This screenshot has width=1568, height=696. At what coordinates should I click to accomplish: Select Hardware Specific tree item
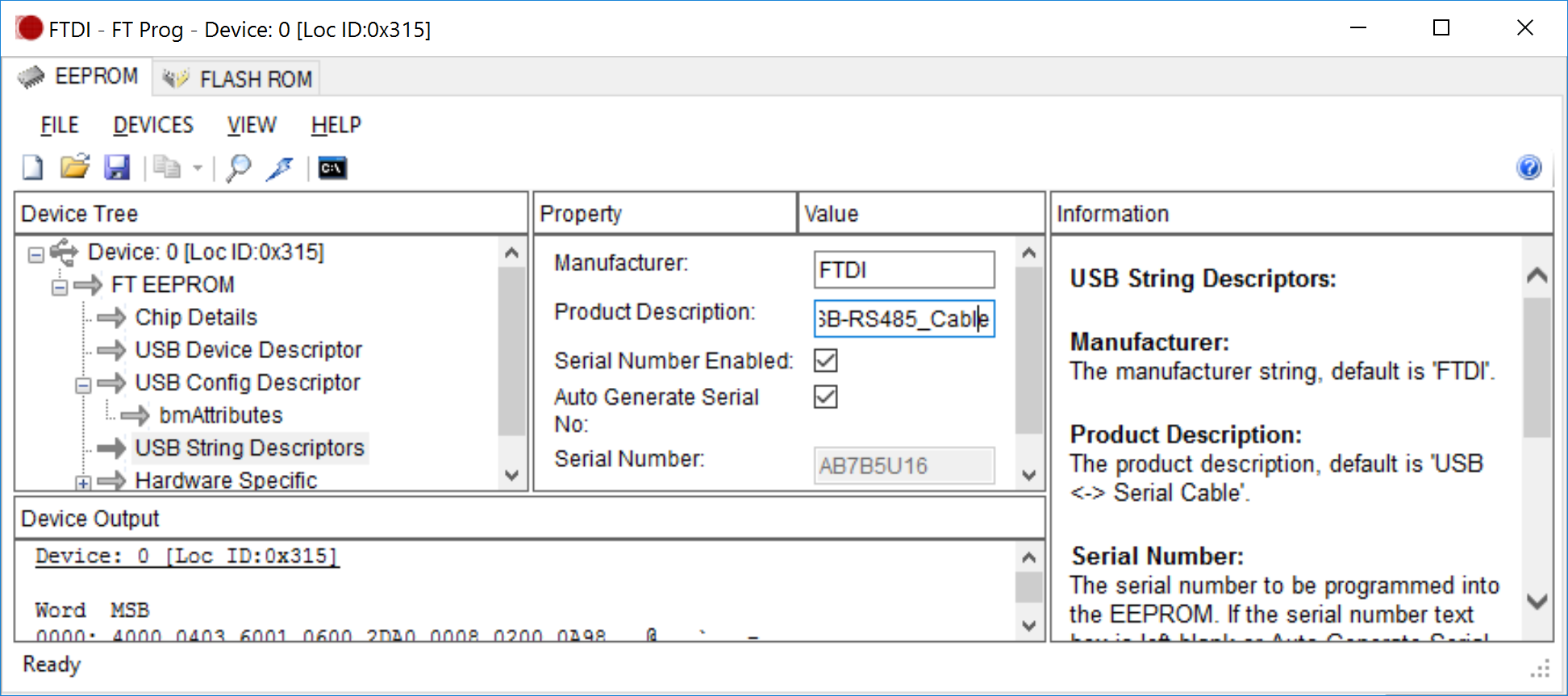226,480
